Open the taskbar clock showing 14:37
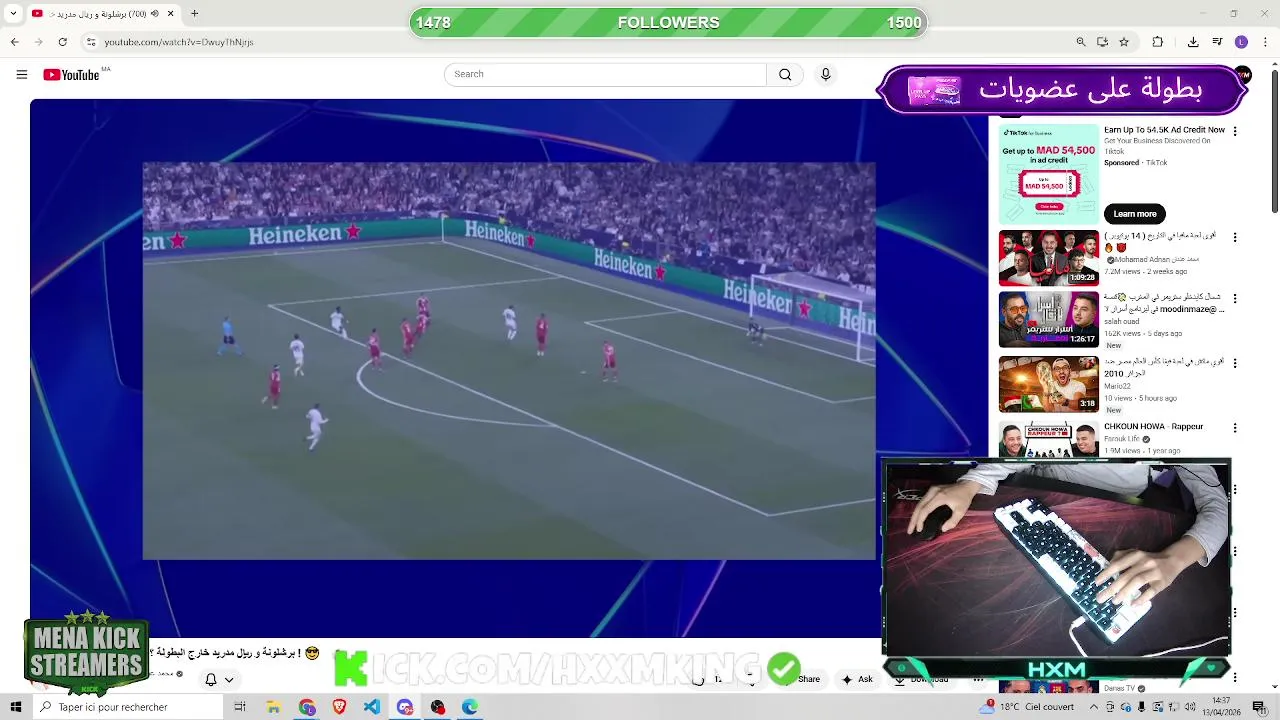This screenshot has width=1280, height=720. coord(1221,707)
